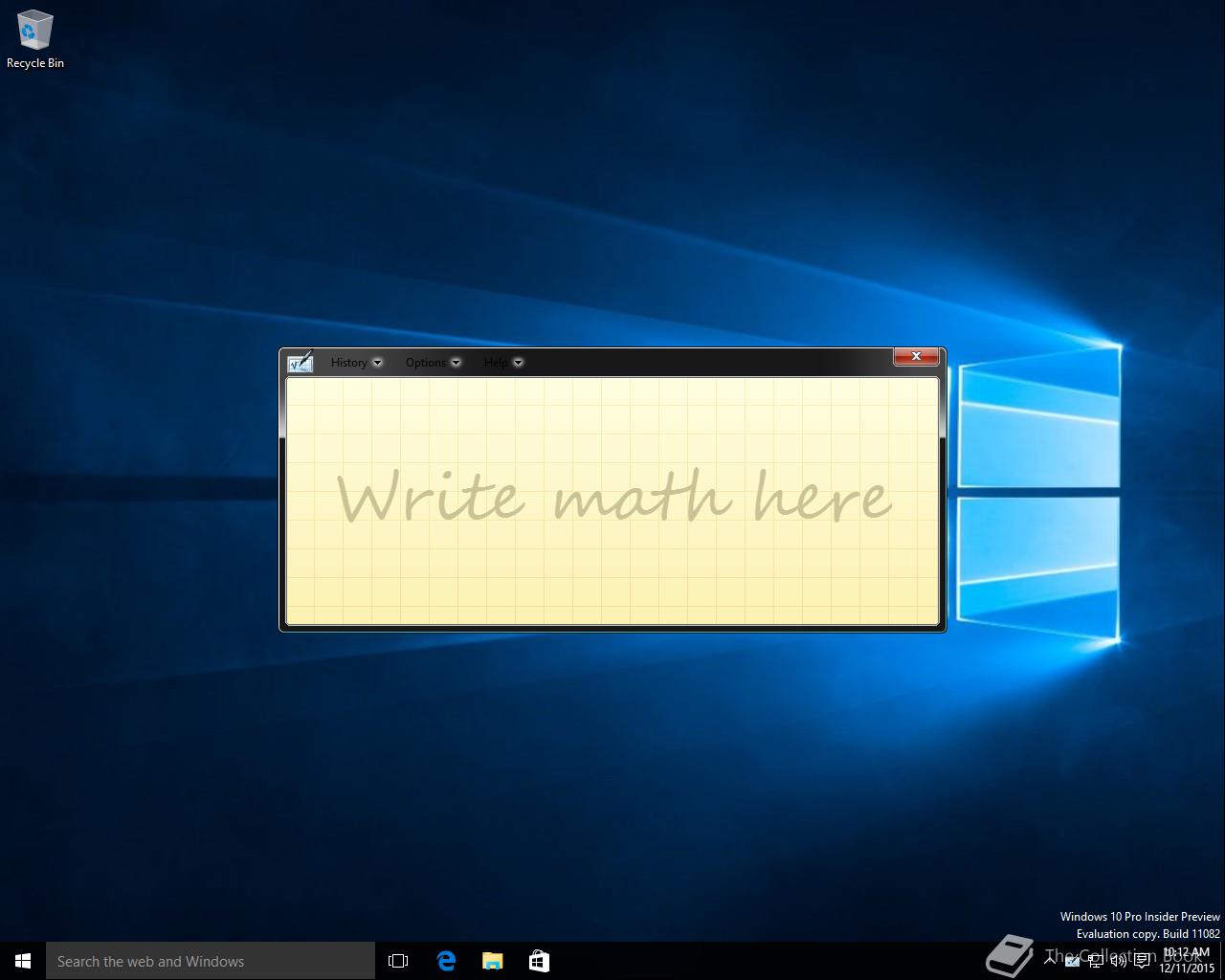Open the Windows Start menu
Screen dimensions: 1225x980
tap(23, 961)
